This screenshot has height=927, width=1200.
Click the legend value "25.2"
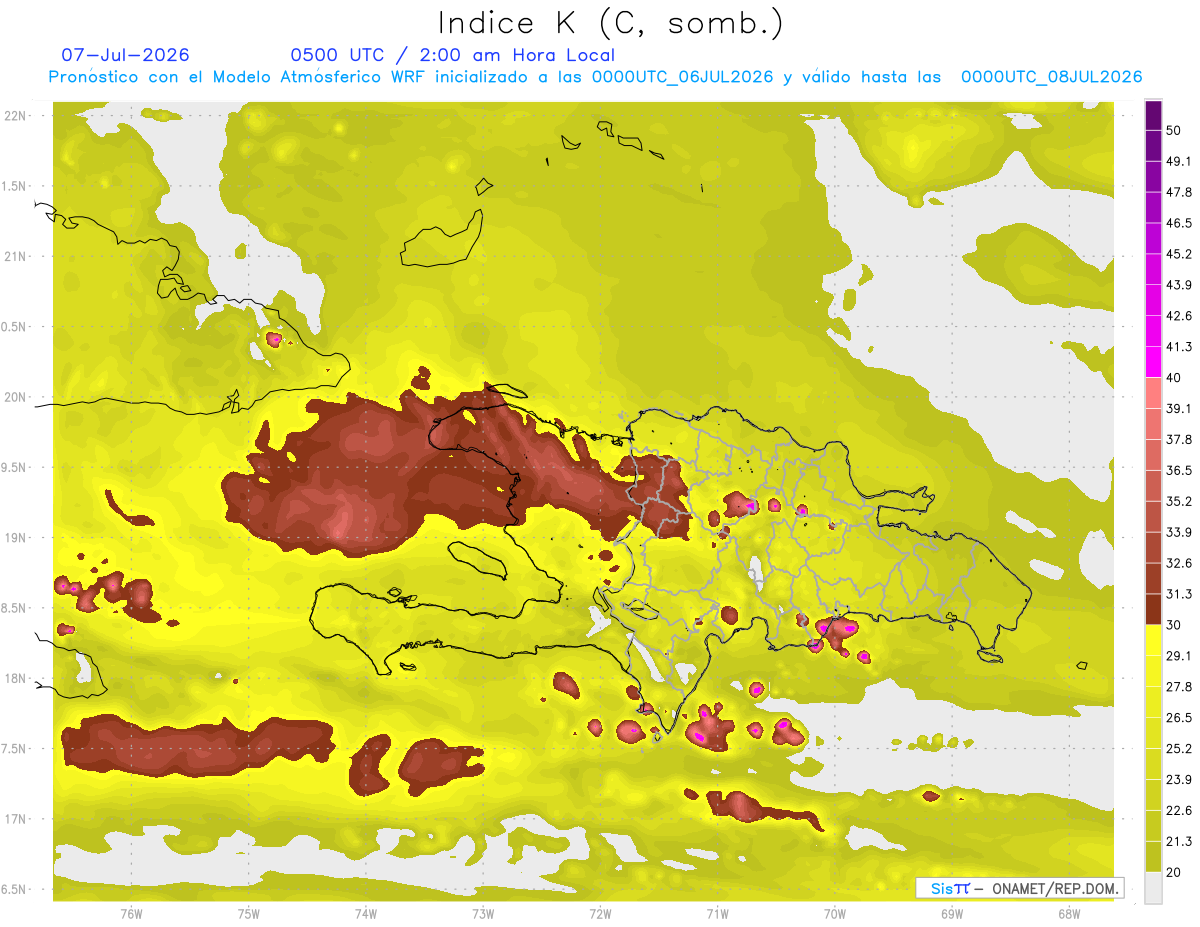click(x=1179, y=749)
